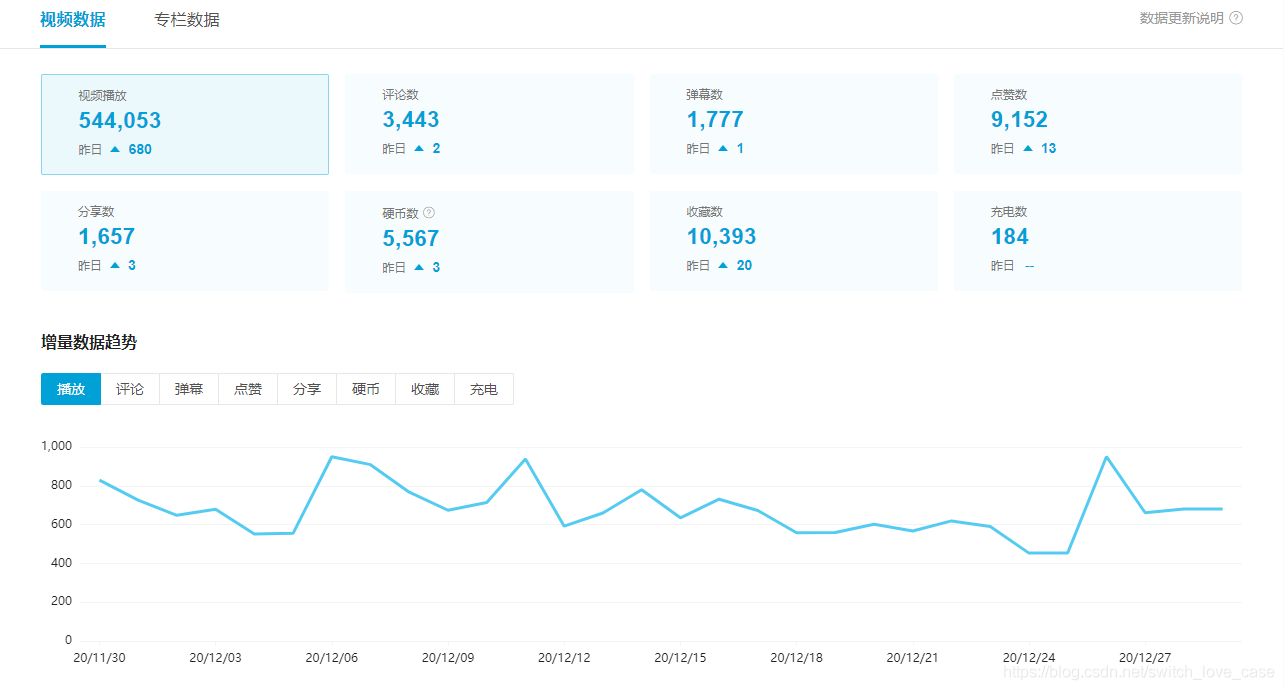Screen dimensions: 1284x690
Task: Click the up arrow in the 分享数 card
Action: point(115,266)
